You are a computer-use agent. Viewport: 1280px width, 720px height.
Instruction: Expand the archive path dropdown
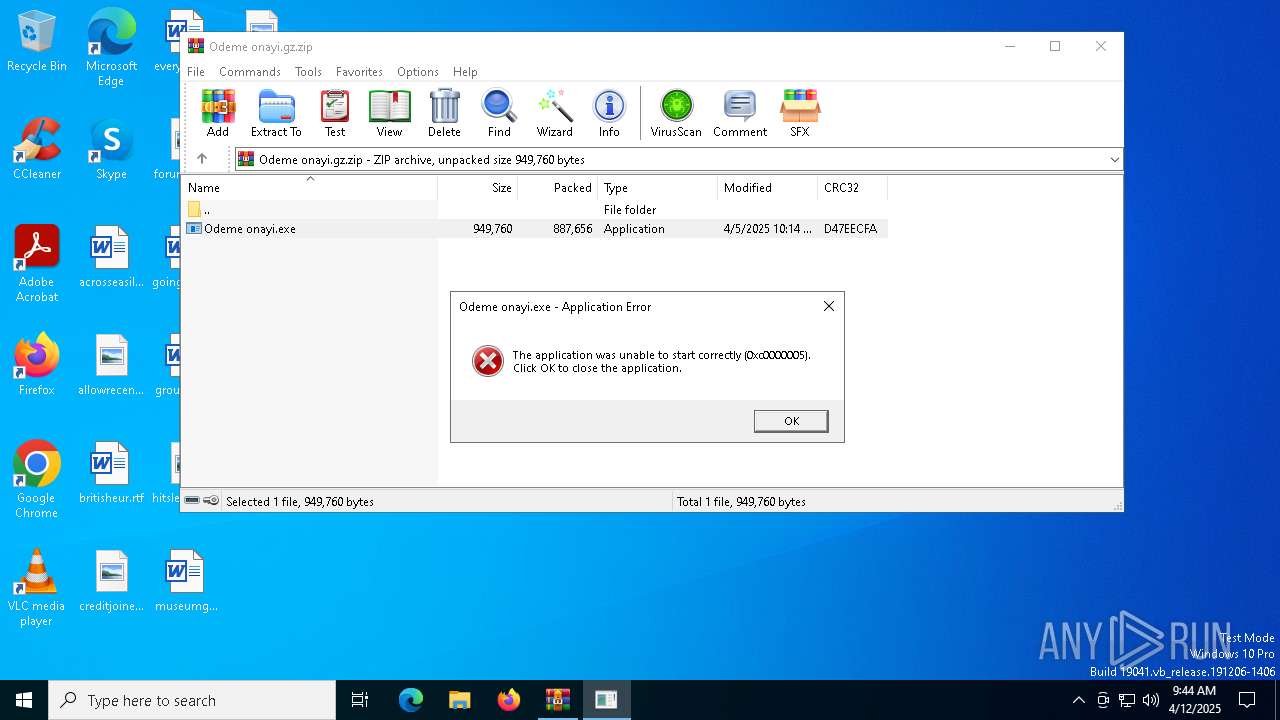(x=1114, y=159)
